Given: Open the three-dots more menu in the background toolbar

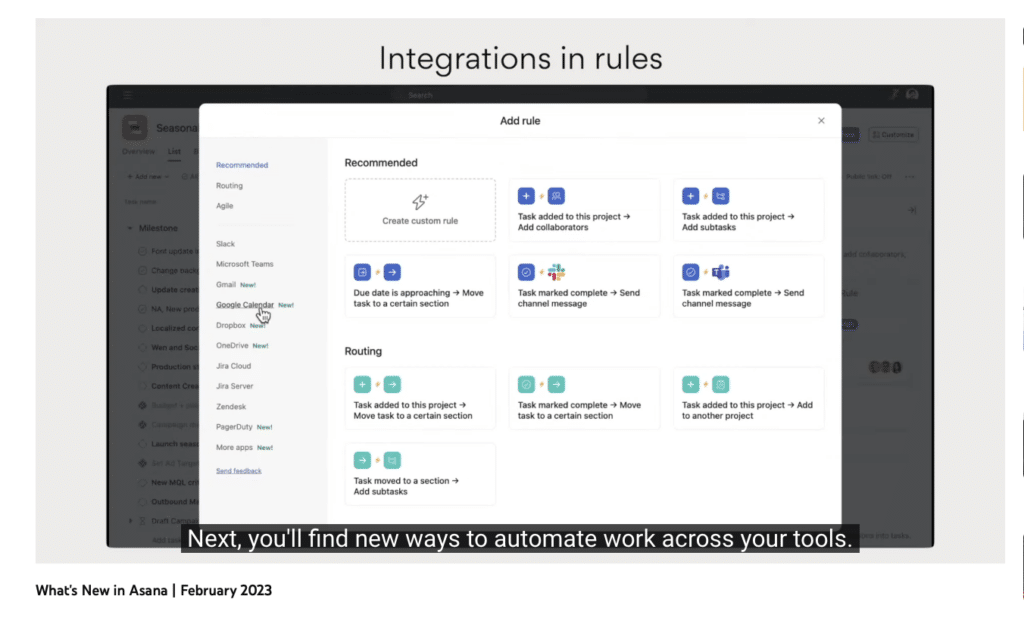Looking at the screenshot, I should click(x=910, y=177).
